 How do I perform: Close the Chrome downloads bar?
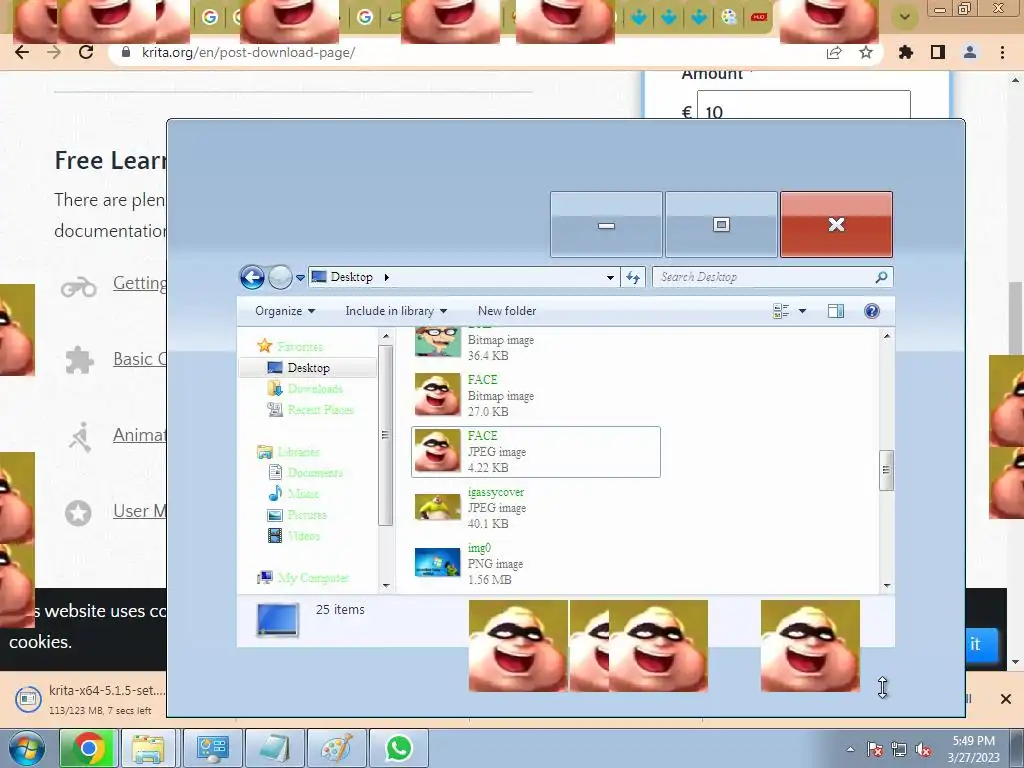tap(1006, 699)
